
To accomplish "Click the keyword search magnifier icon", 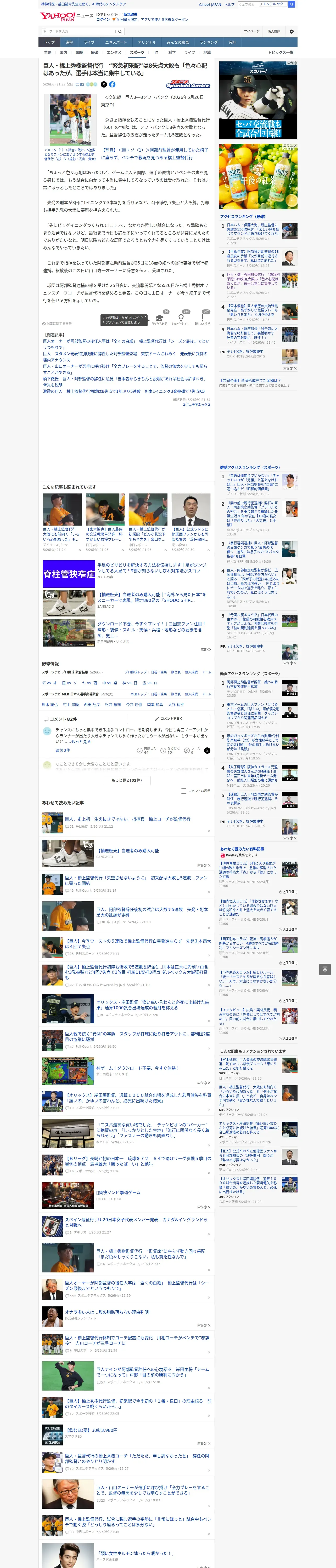I will (120, 32).
